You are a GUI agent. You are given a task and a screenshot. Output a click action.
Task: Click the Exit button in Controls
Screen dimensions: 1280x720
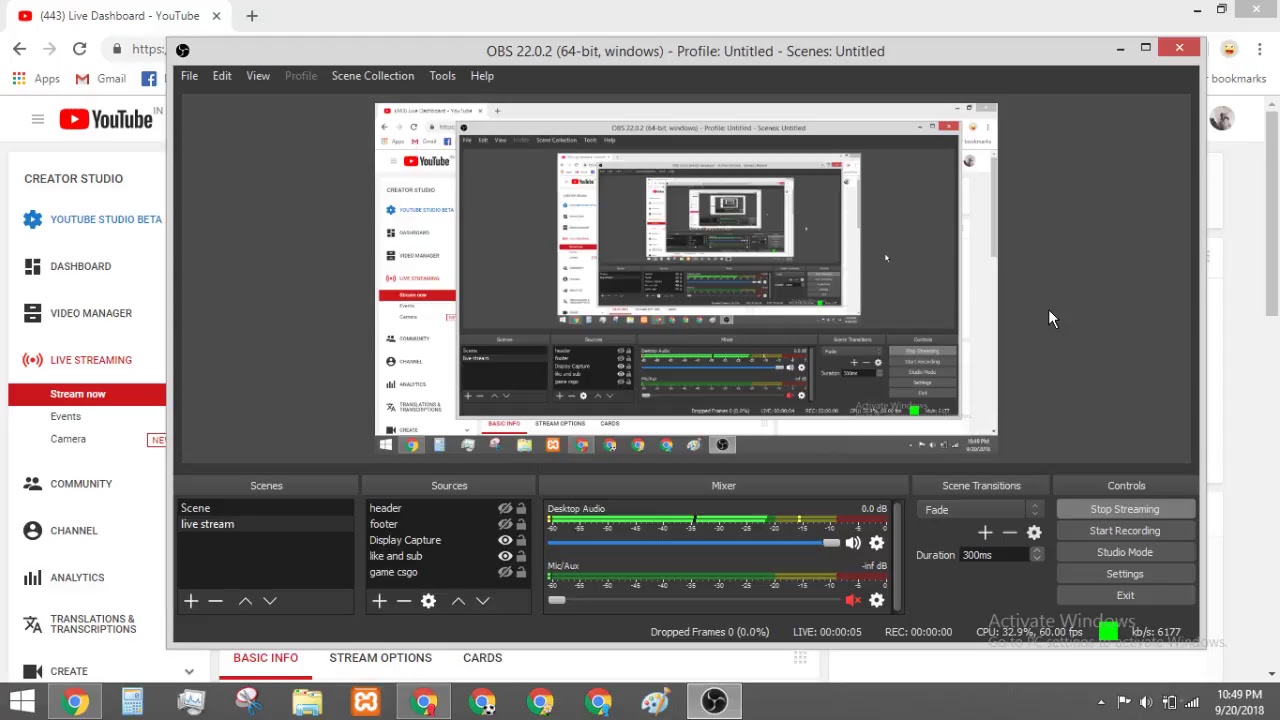click(1125, 595)
